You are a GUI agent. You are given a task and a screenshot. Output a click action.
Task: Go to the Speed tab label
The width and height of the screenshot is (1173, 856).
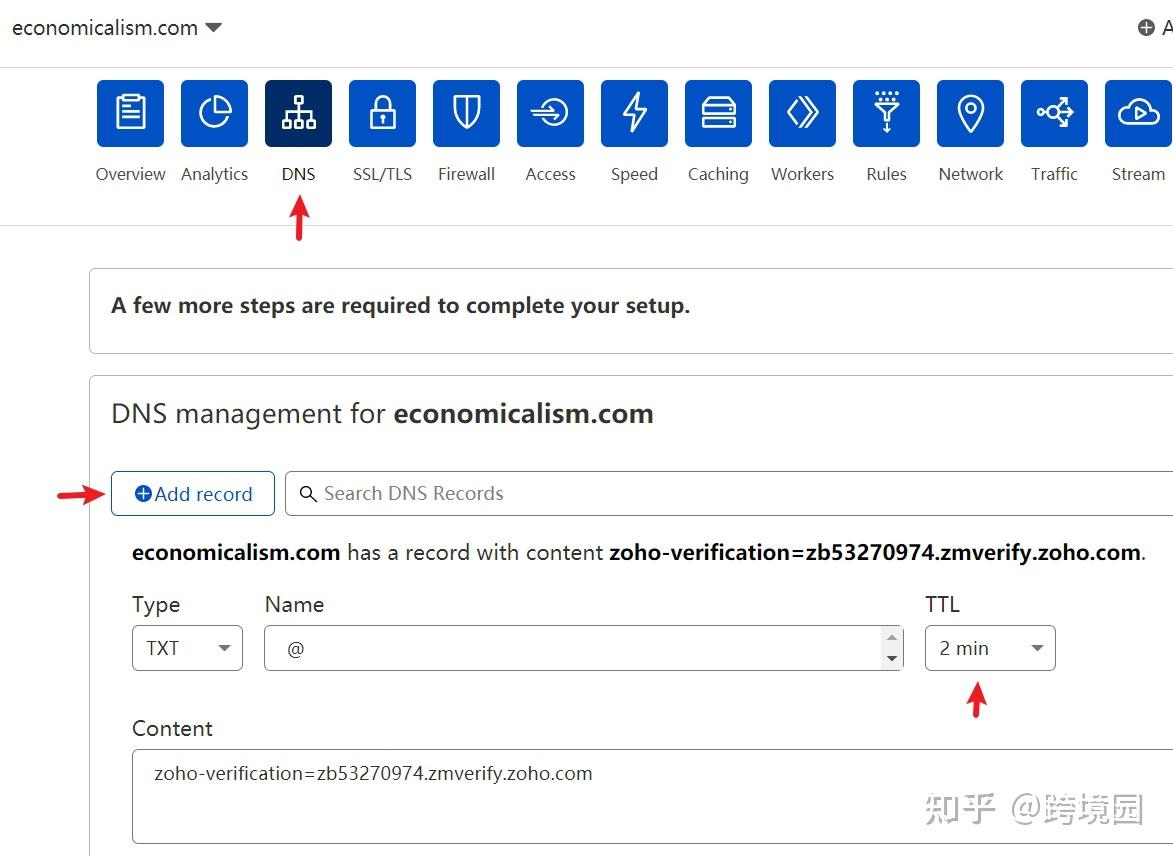(x=634, y=174)
